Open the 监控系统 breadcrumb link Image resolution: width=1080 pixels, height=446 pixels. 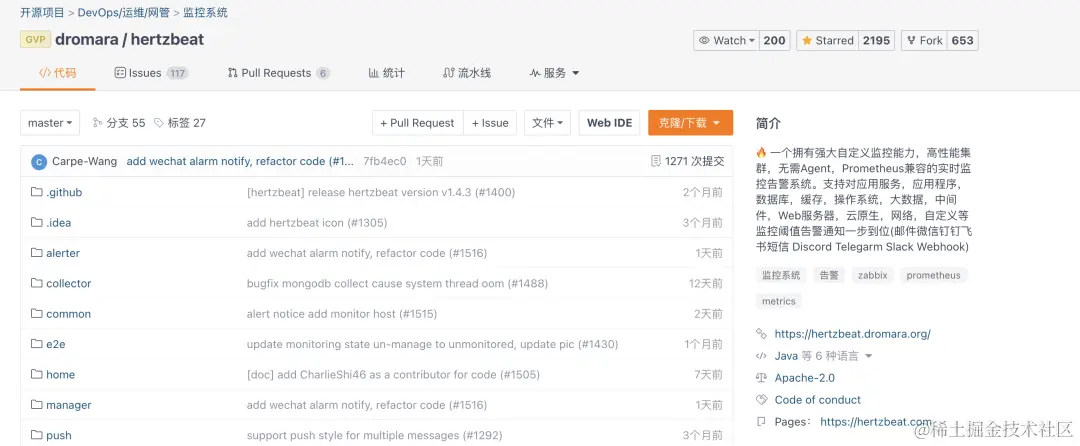tap(205, 12)
